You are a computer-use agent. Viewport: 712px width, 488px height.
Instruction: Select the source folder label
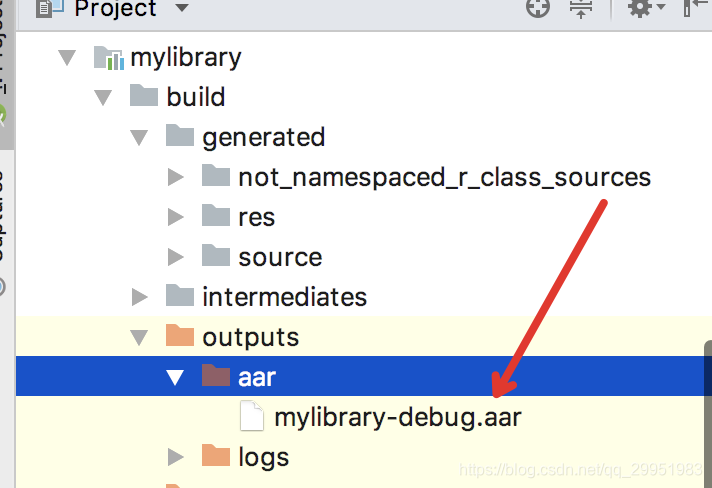280,258
